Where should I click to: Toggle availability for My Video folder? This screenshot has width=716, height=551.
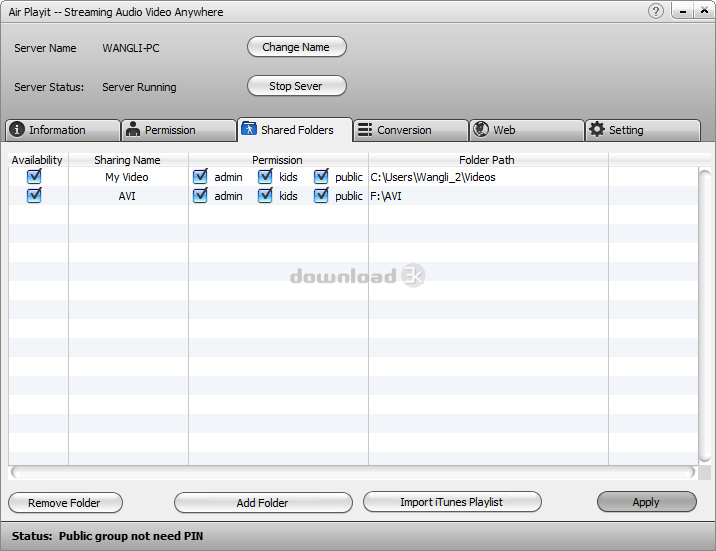pos(34,176)
